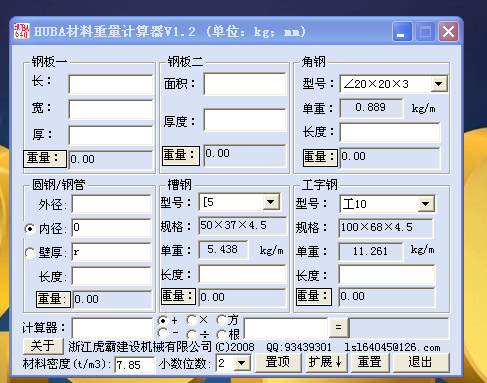
Task: Click the 槽钢 单重 value 5.438
Action: tap(223, 250)
